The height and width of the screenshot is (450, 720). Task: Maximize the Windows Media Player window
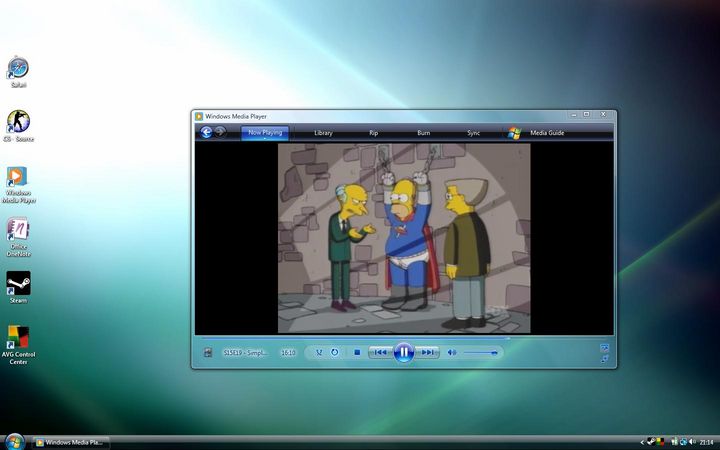pos(586,114)
